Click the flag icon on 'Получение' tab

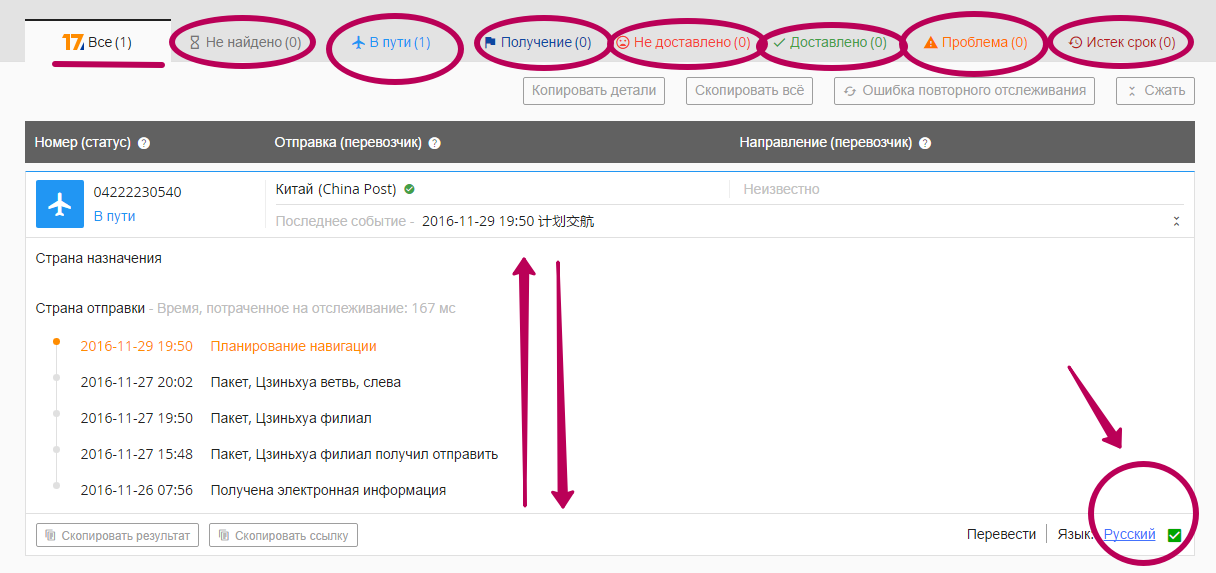[490, 43]
